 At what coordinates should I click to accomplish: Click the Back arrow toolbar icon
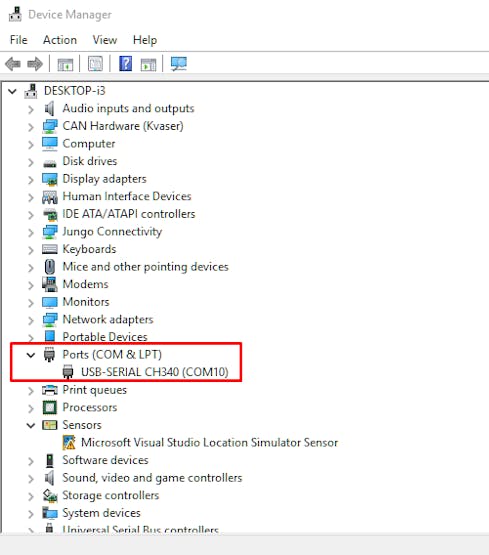click(x=13, y=64)
